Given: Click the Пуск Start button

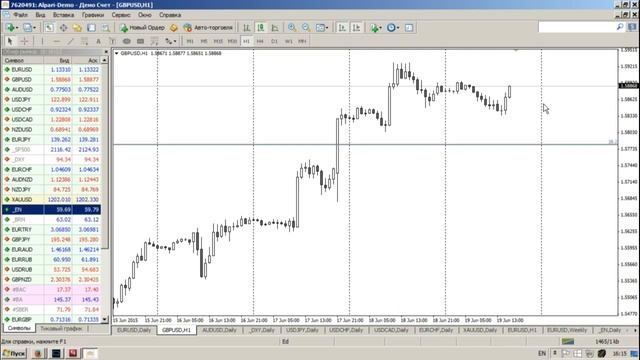Looking at the screenshot, I should (14, 353).
